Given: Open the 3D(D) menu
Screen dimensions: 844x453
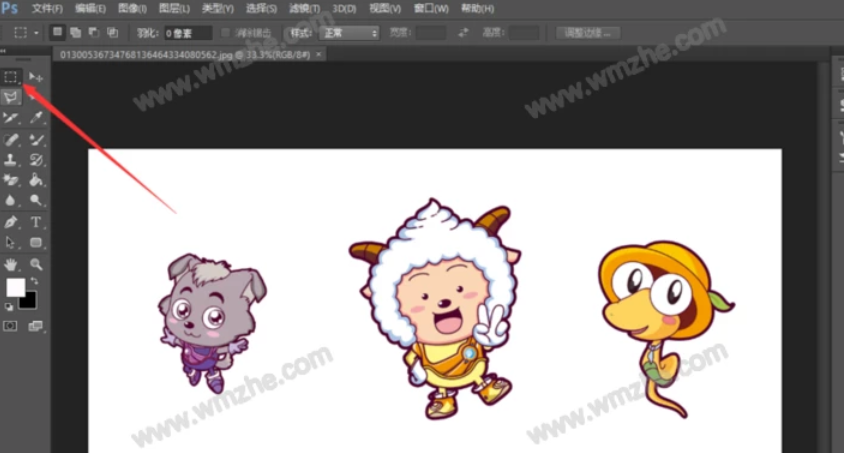Looking at the screenshot, I should point(344,9).
